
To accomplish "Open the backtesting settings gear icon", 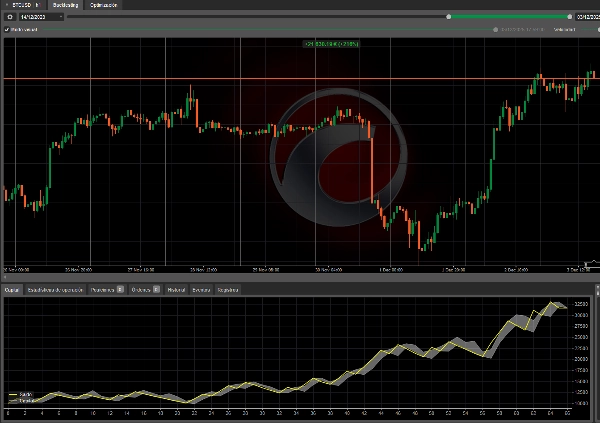I will tap(9, 17).
